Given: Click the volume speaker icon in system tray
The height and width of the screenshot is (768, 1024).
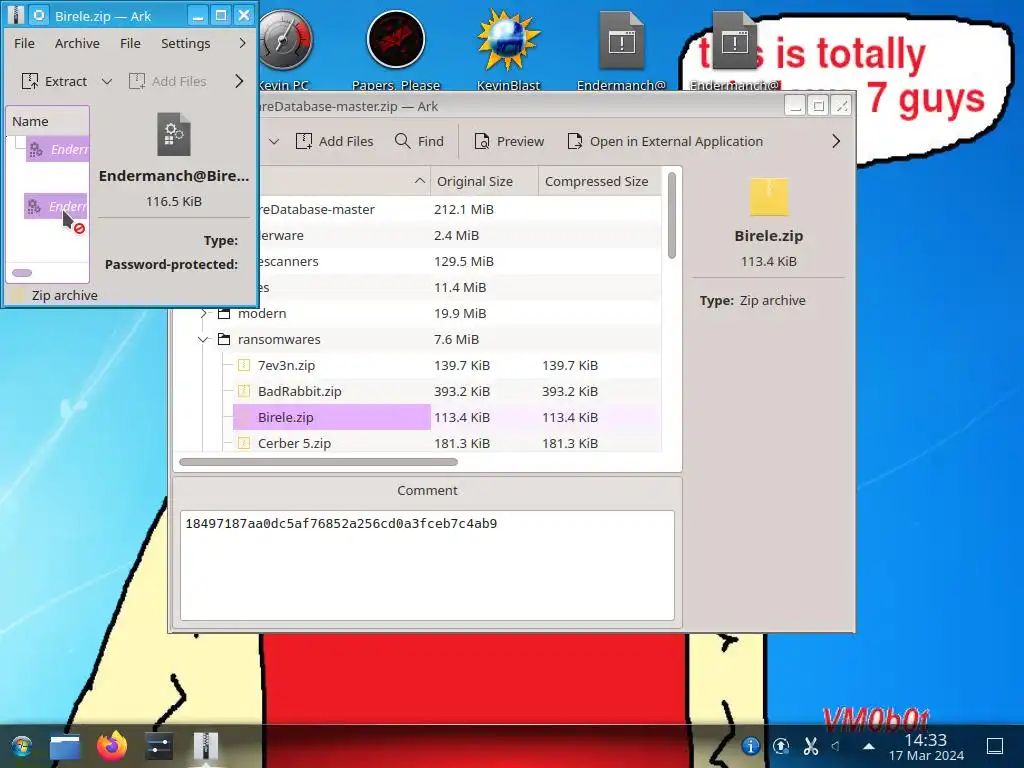Looking at the screenshot, I should pyautogui.click(x=836, y=746).
